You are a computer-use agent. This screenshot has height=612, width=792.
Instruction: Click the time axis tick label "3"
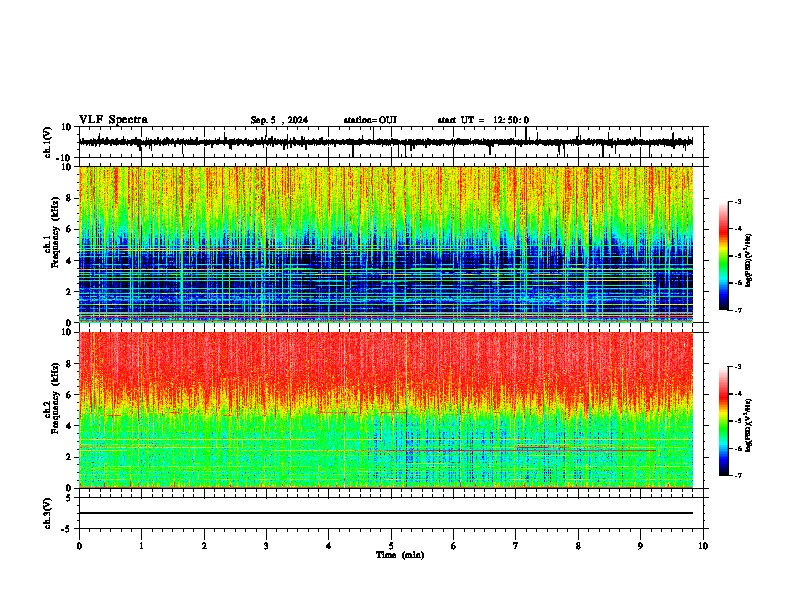(x=266, y=546)
